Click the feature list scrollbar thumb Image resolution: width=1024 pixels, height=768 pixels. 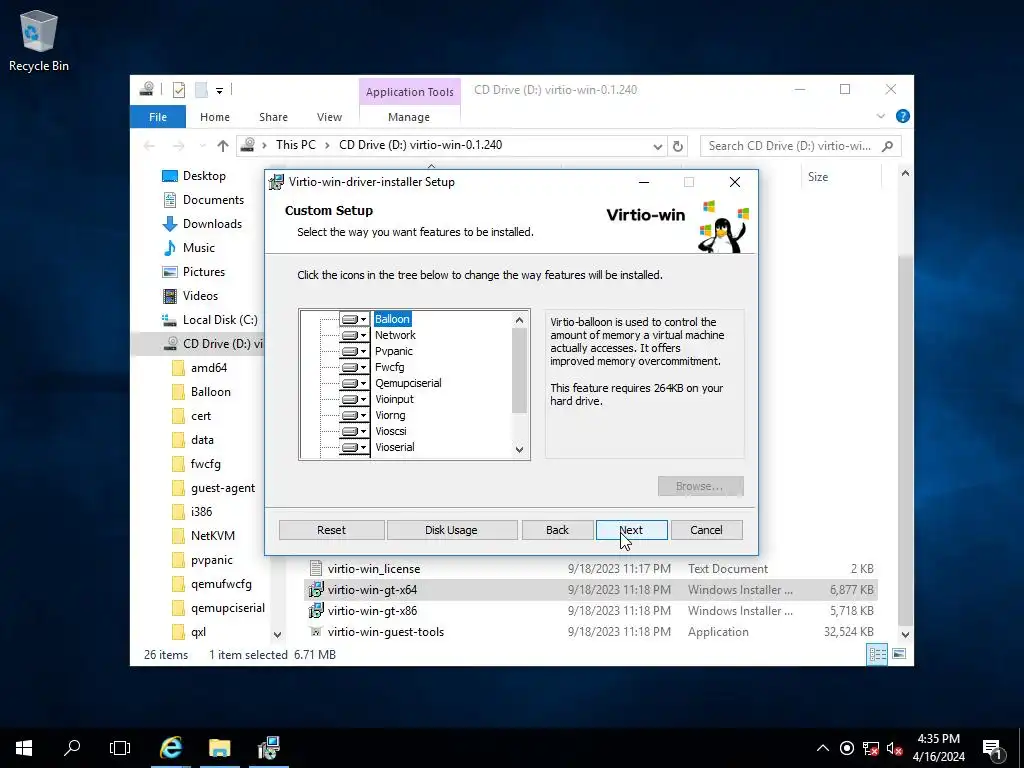pyautogui.click(x=519, y=370)
